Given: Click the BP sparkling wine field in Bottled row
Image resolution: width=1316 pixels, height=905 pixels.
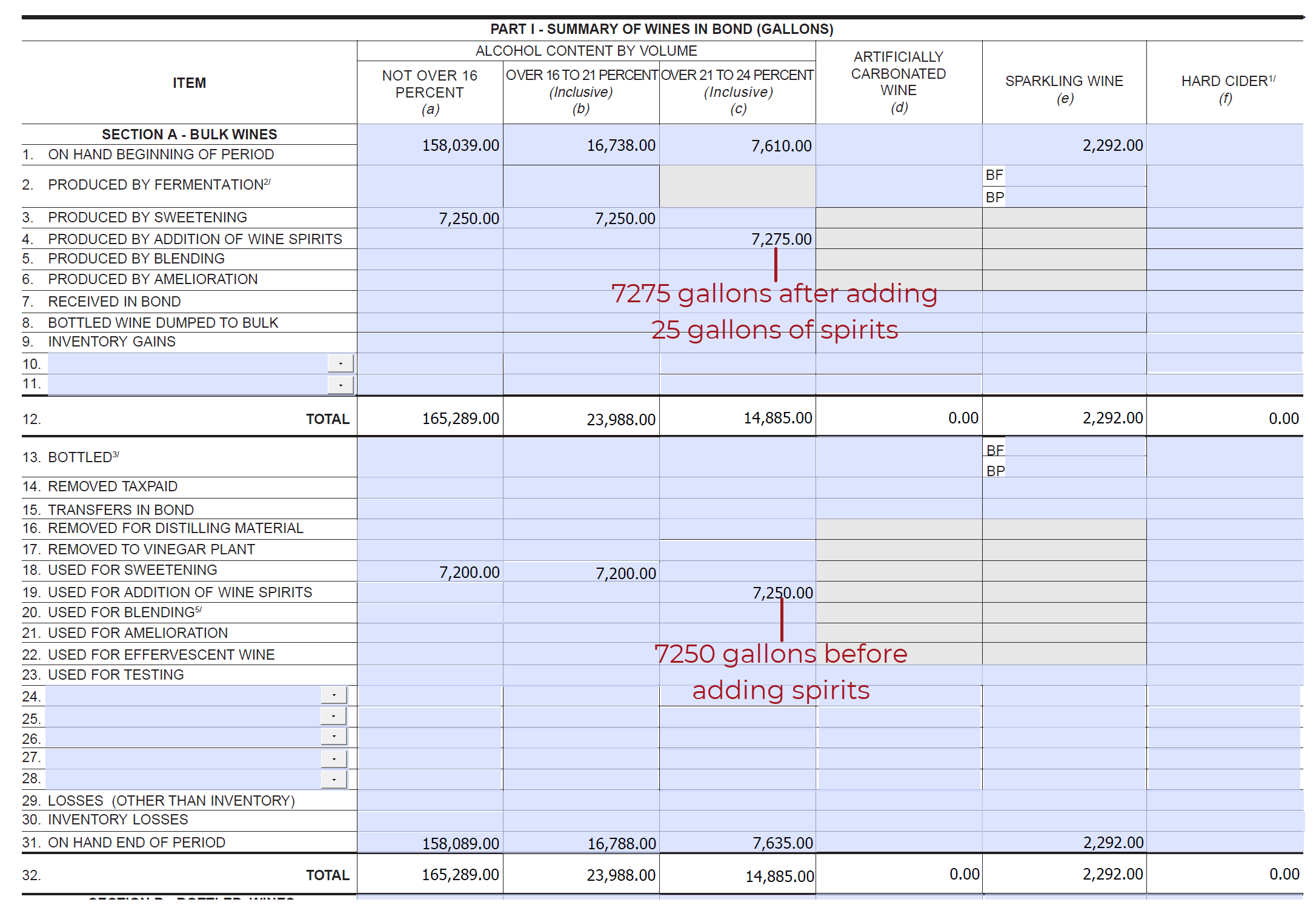Looking at the screenshot, I should coord(1075,466).
